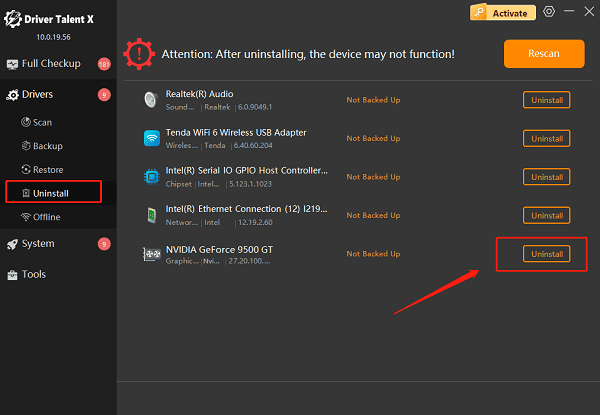The width and height of the screenshot is (600, 415).
Task: Click the Intel Ethernet network icon
Action: [152, 215]
